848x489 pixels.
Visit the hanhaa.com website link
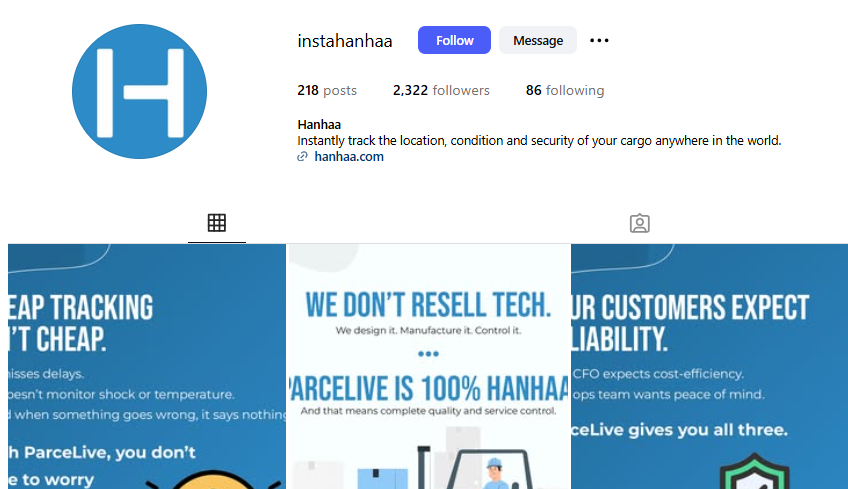[x=349, y=157]
